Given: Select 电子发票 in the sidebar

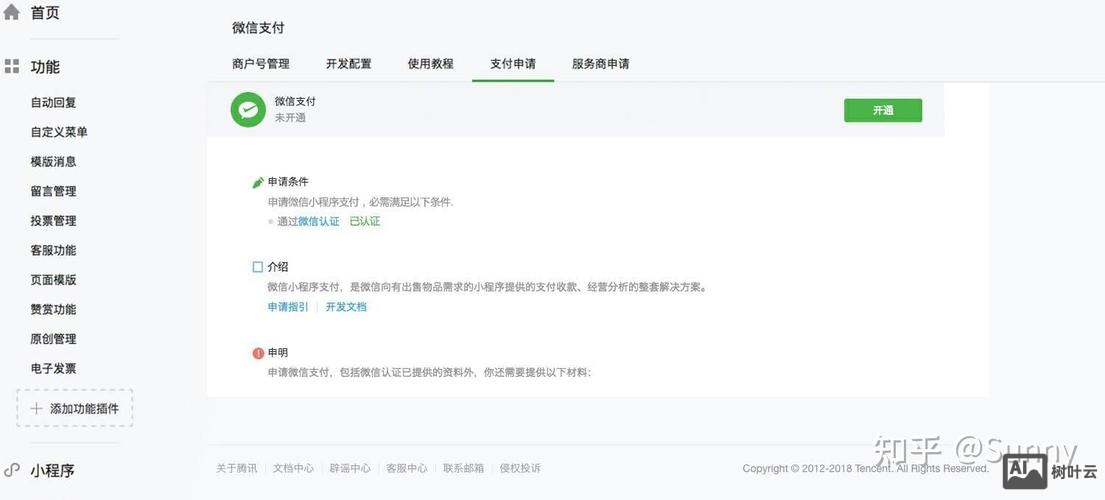Looking at the screenshot, I should click(x=54, y=369).
